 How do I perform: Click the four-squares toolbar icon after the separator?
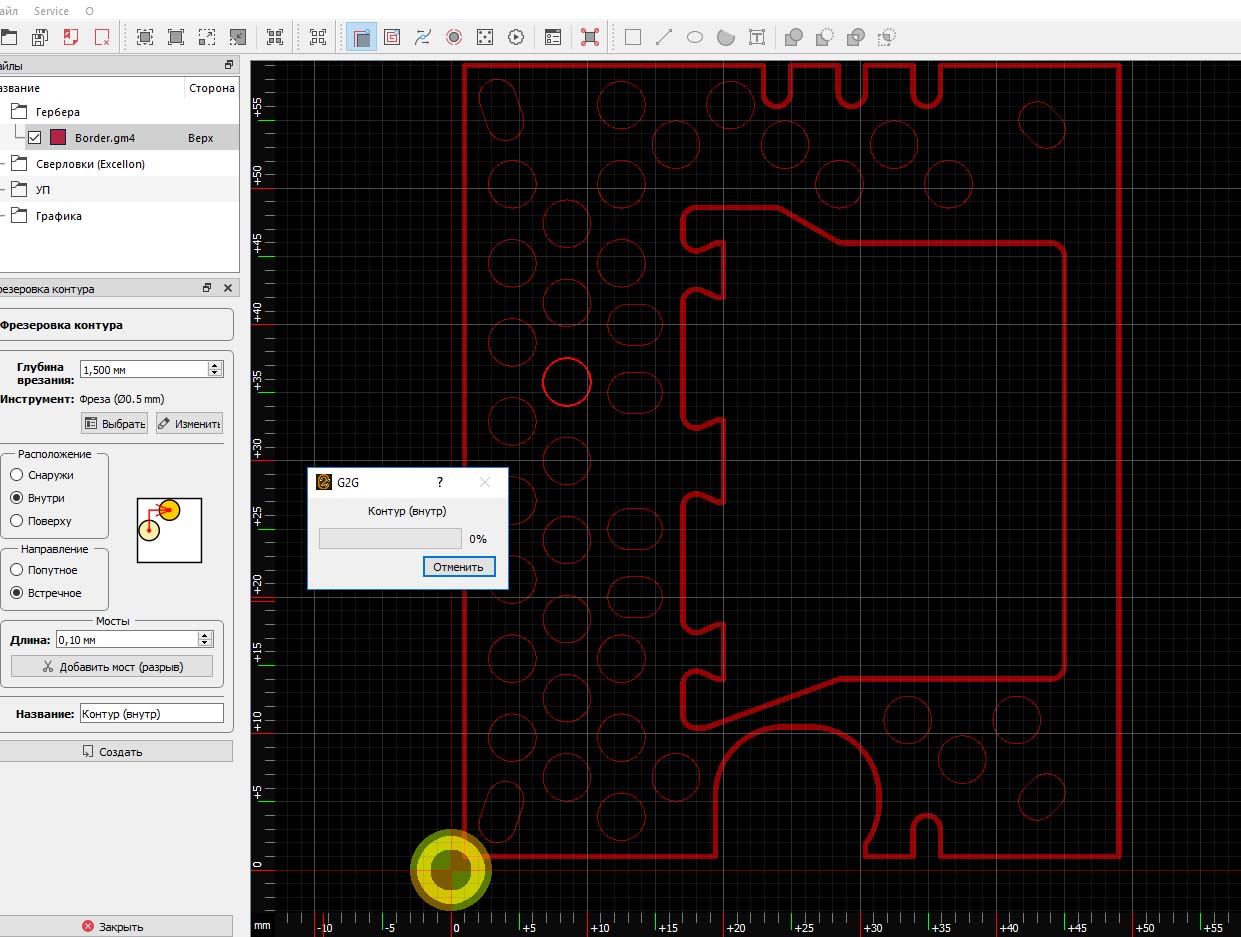[x=318, y=37]
